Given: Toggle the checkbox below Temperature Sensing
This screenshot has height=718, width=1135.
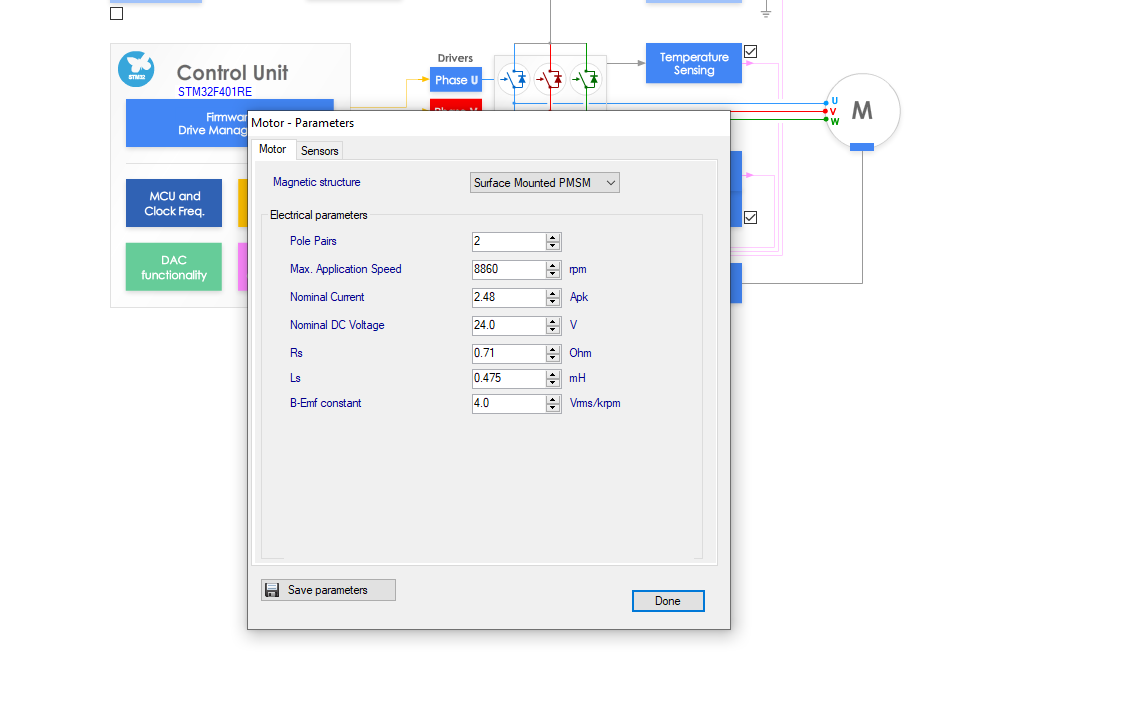Looking at the screenshot, I should click(x=750, y=217).
